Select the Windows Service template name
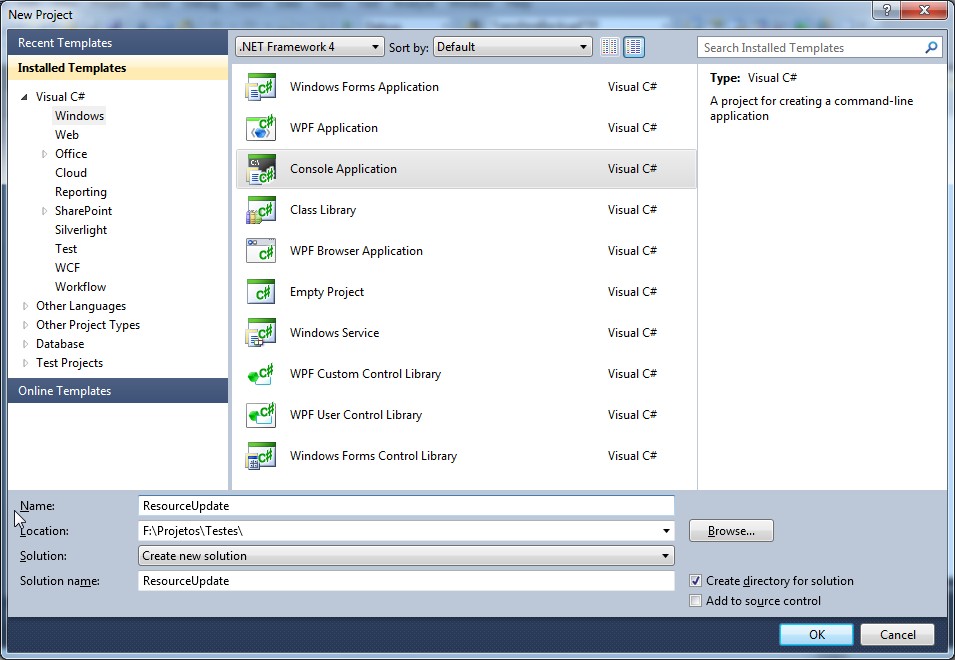The image size is (955, 660). [334, 333]
